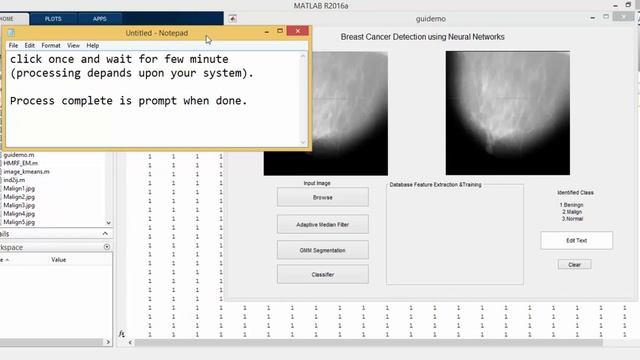
Task: Click the command window horizontal scrollbar
Action: pos(368,342)
